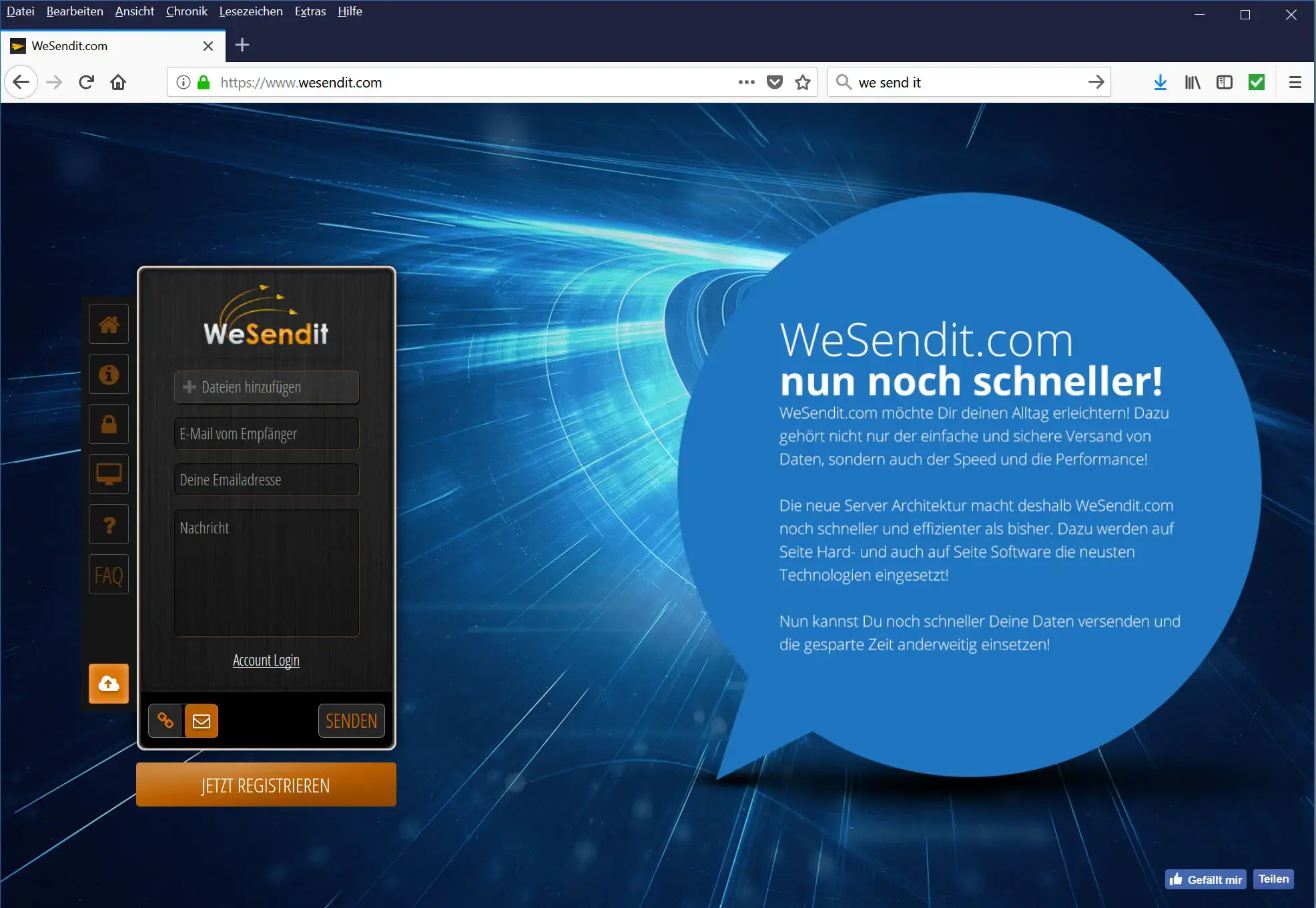The height and width of the screenshot is (908, 1316).
Task: Click the Dateien hinzufügen field
Action: pos(266,387)
